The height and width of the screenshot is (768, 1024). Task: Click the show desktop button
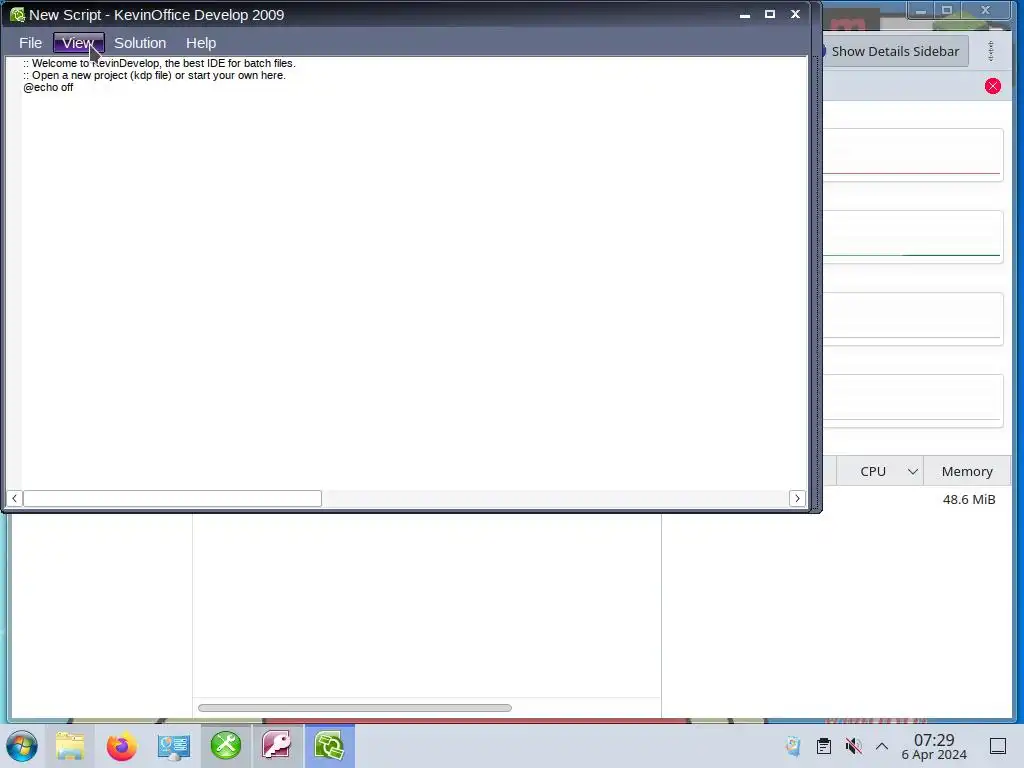click(x=998, y=746)
